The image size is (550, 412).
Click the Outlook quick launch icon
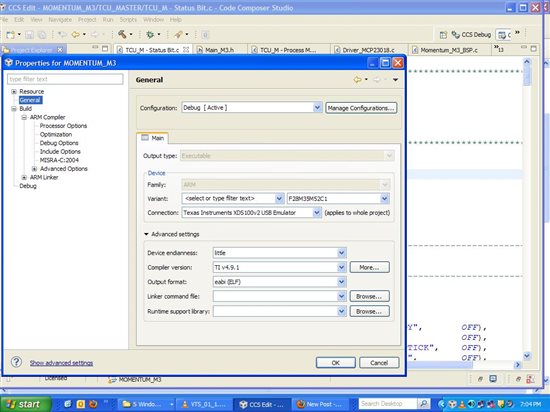[x=80, y=404]
